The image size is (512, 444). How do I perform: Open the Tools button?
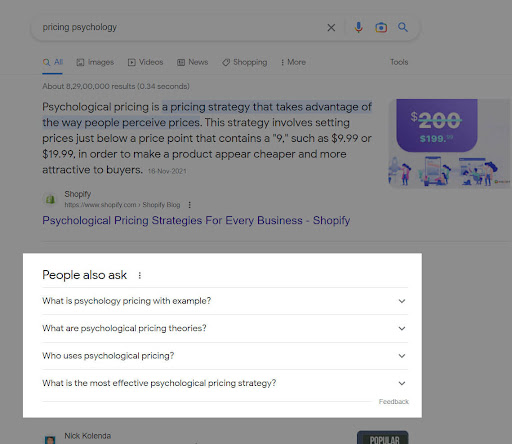click(399, 62)
